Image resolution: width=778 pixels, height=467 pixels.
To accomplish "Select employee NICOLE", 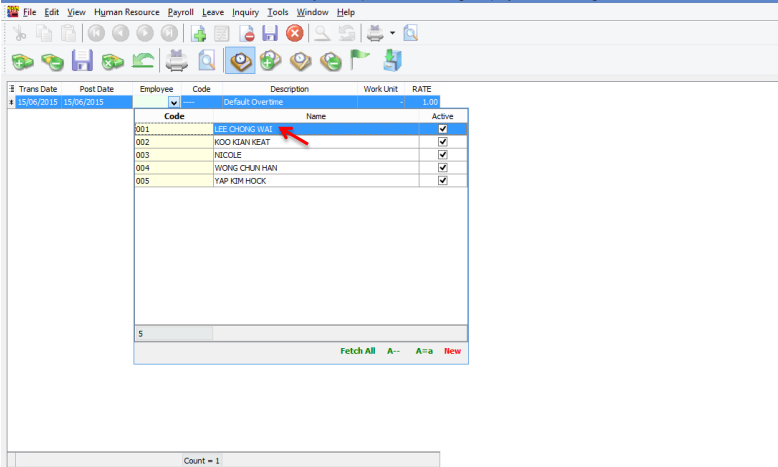I will click(301, 155).
